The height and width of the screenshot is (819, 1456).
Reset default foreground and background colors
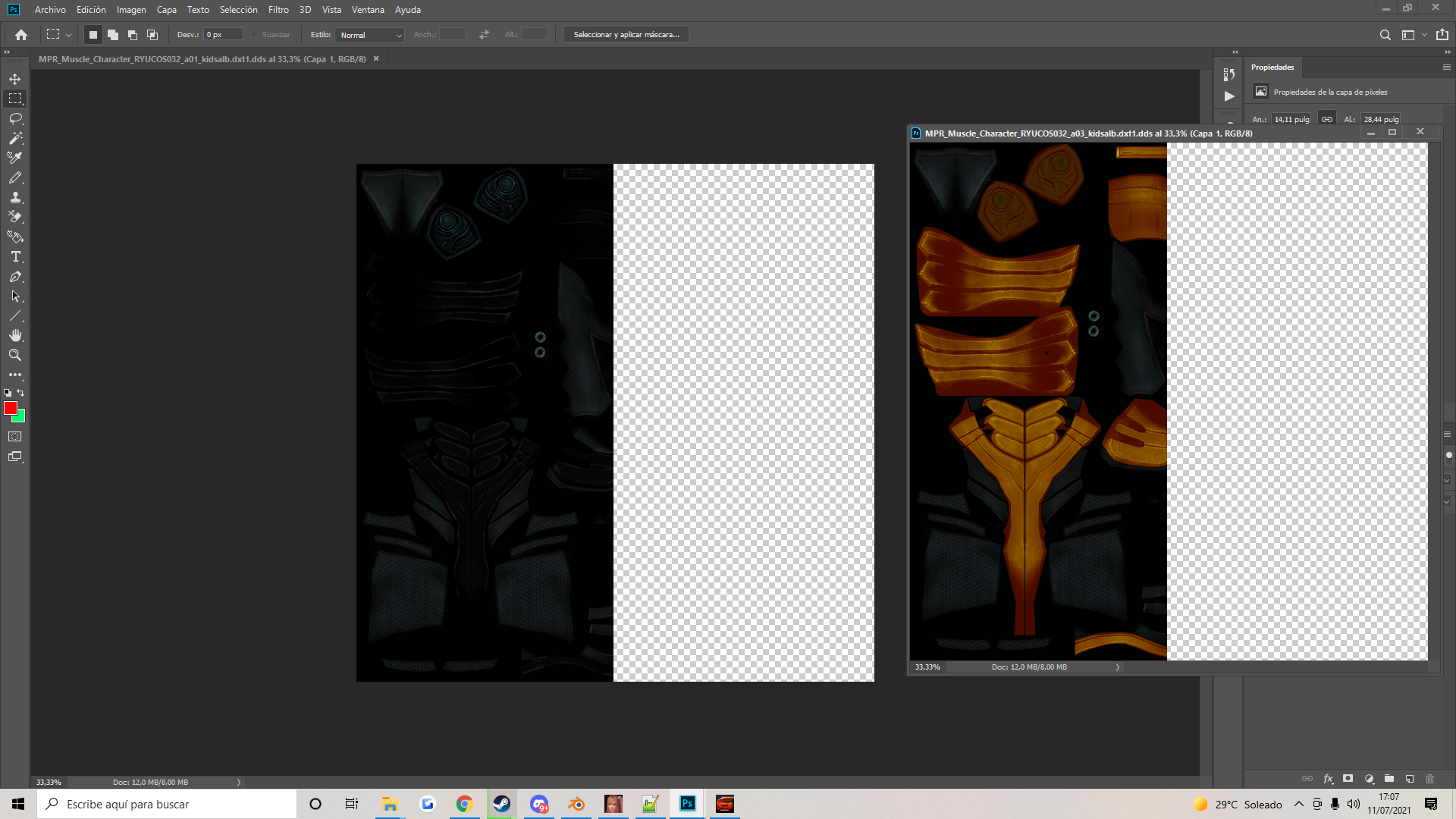click(x=8, y=393)
